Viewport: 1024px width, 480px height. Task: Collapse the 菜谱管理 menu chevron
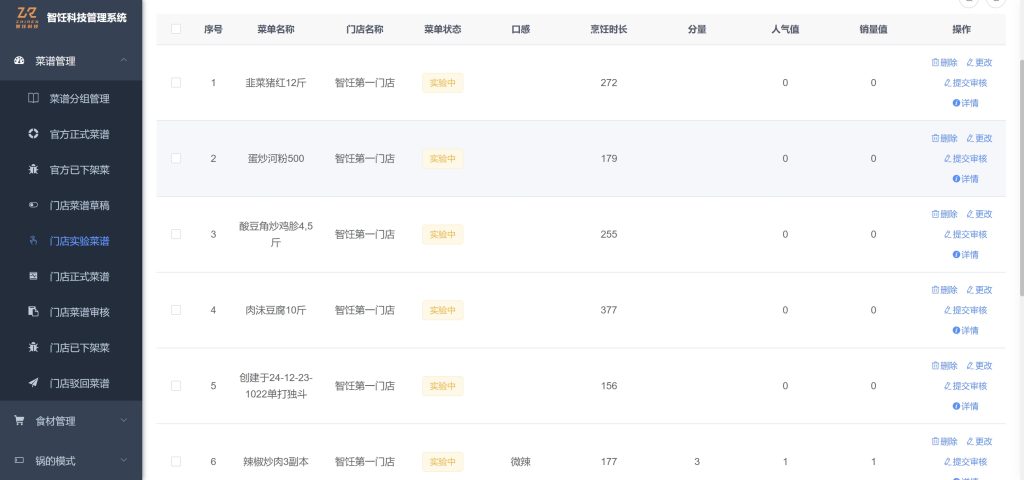click(x=122, y=61)
